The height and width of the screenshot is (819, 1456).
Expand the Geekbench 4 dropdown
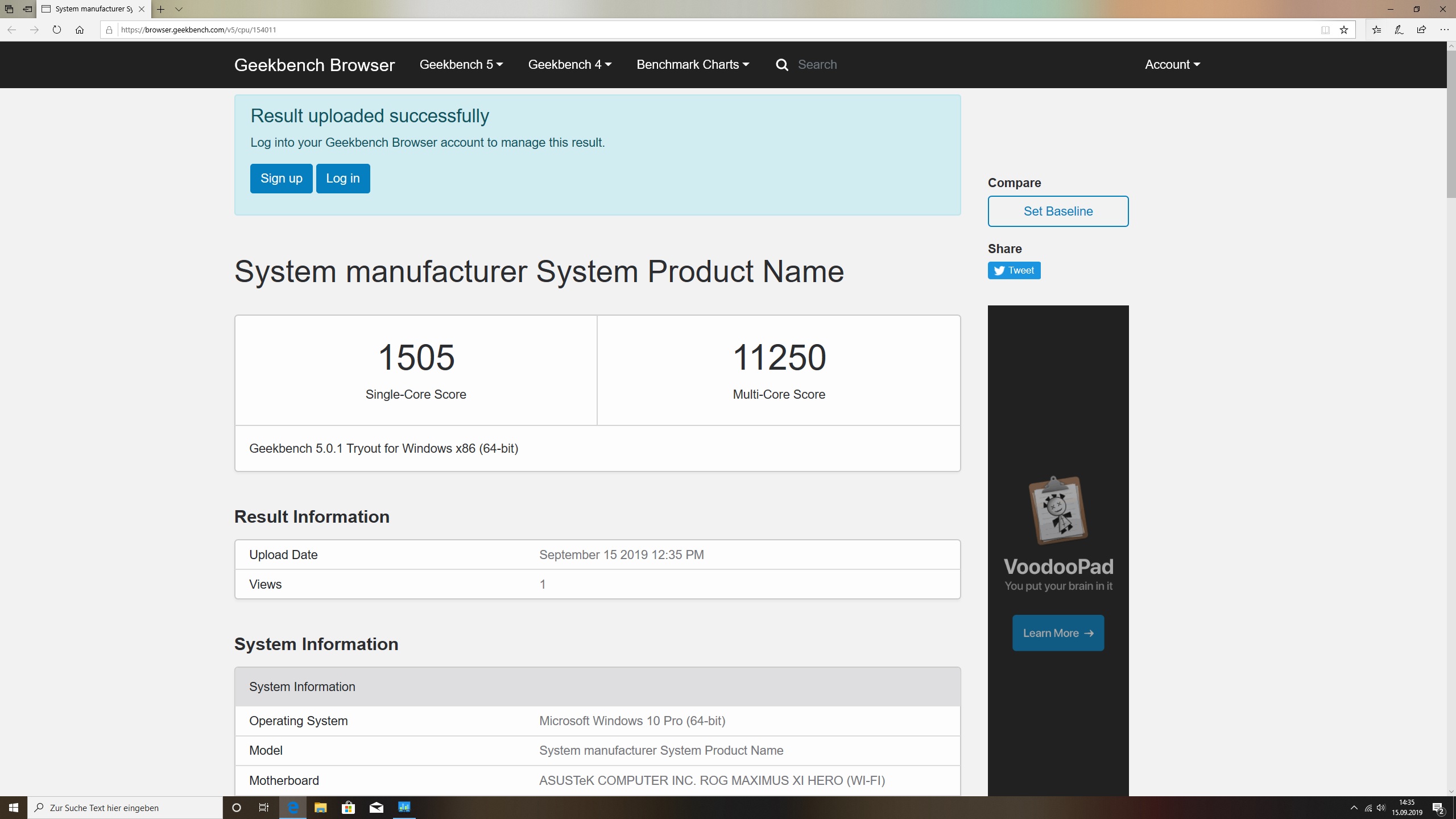pos(569,65)
